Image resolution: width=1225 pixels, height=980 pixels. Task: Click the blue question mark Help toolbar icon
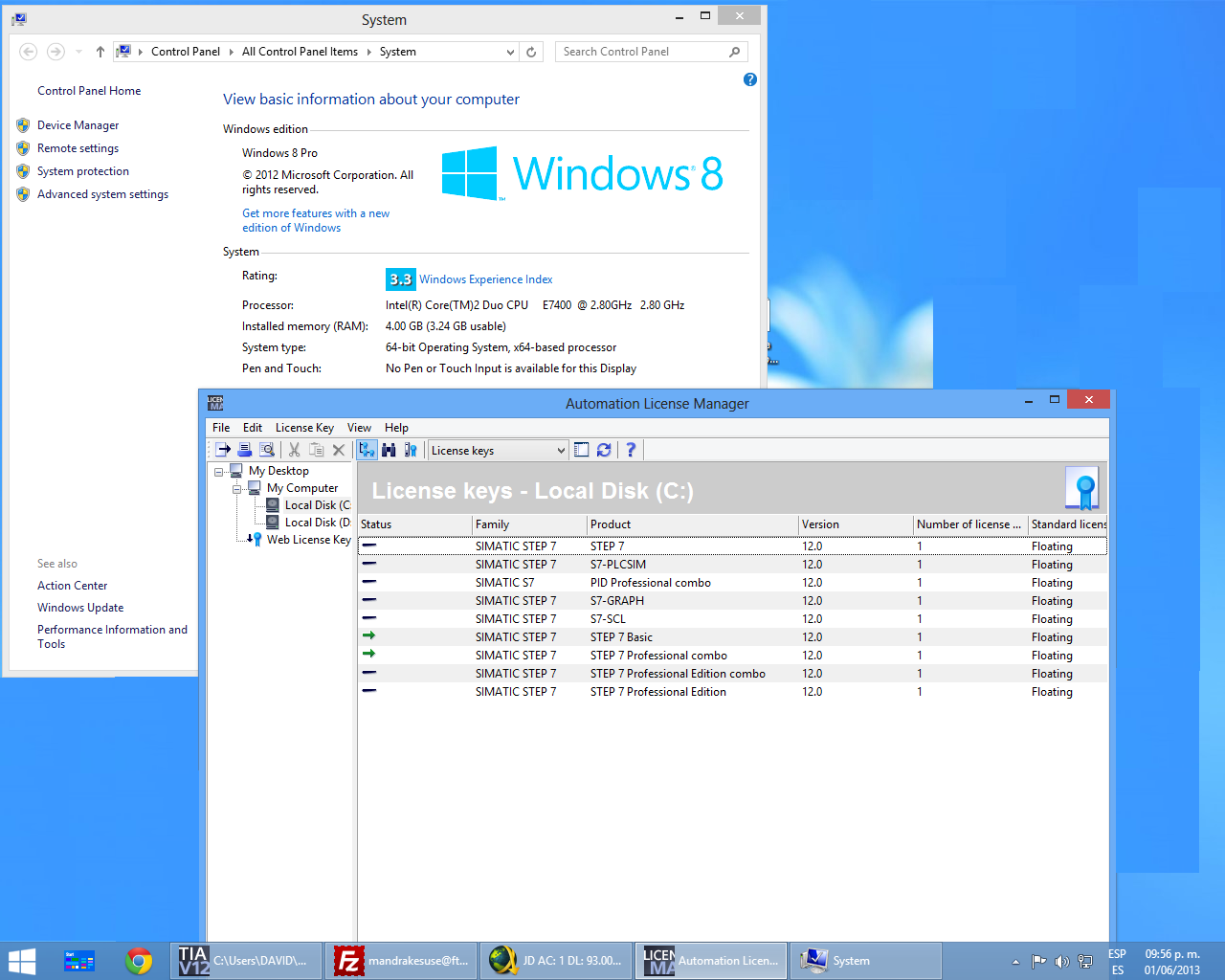click(x=631, y=450)
